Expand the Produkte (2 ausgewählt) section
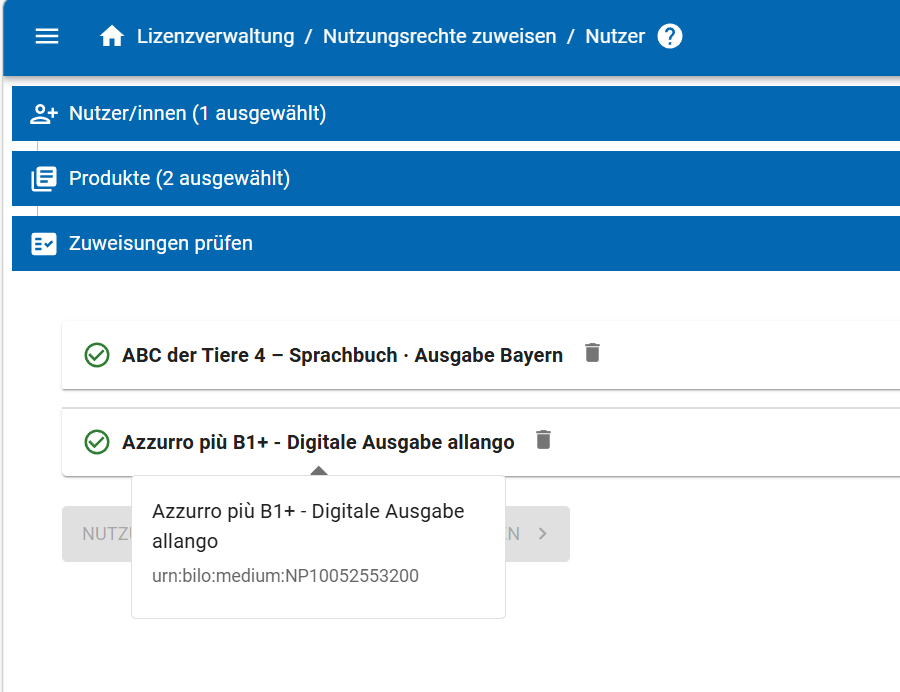The image size is (900, 692). [x=180, y=179]
